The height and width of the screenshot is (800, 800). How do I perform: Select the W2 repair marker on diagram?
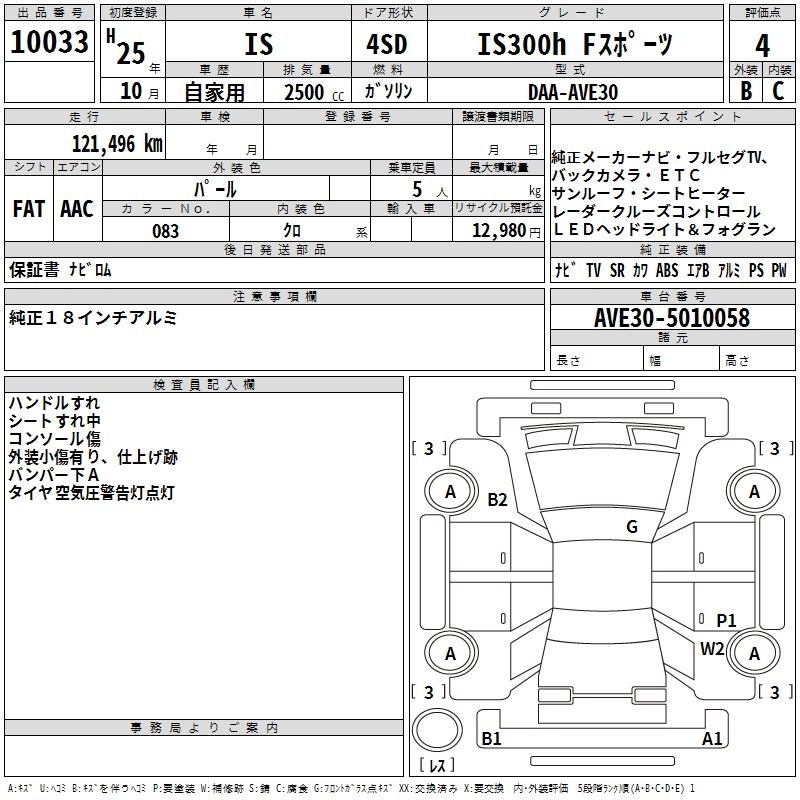[x=712, y=648]
